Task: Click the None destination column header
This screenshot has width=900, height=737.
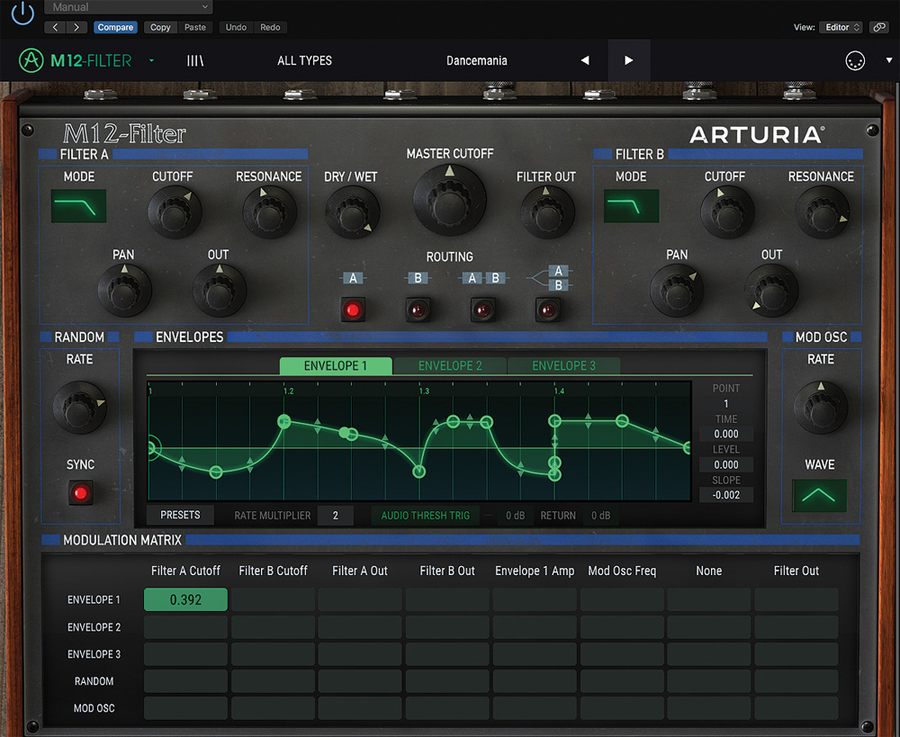Action: coord(709,571)
